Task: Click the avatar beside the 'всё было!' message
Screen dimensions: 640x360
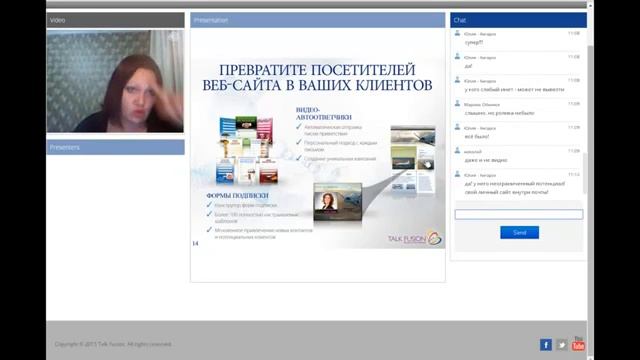Action: (457, 127)
